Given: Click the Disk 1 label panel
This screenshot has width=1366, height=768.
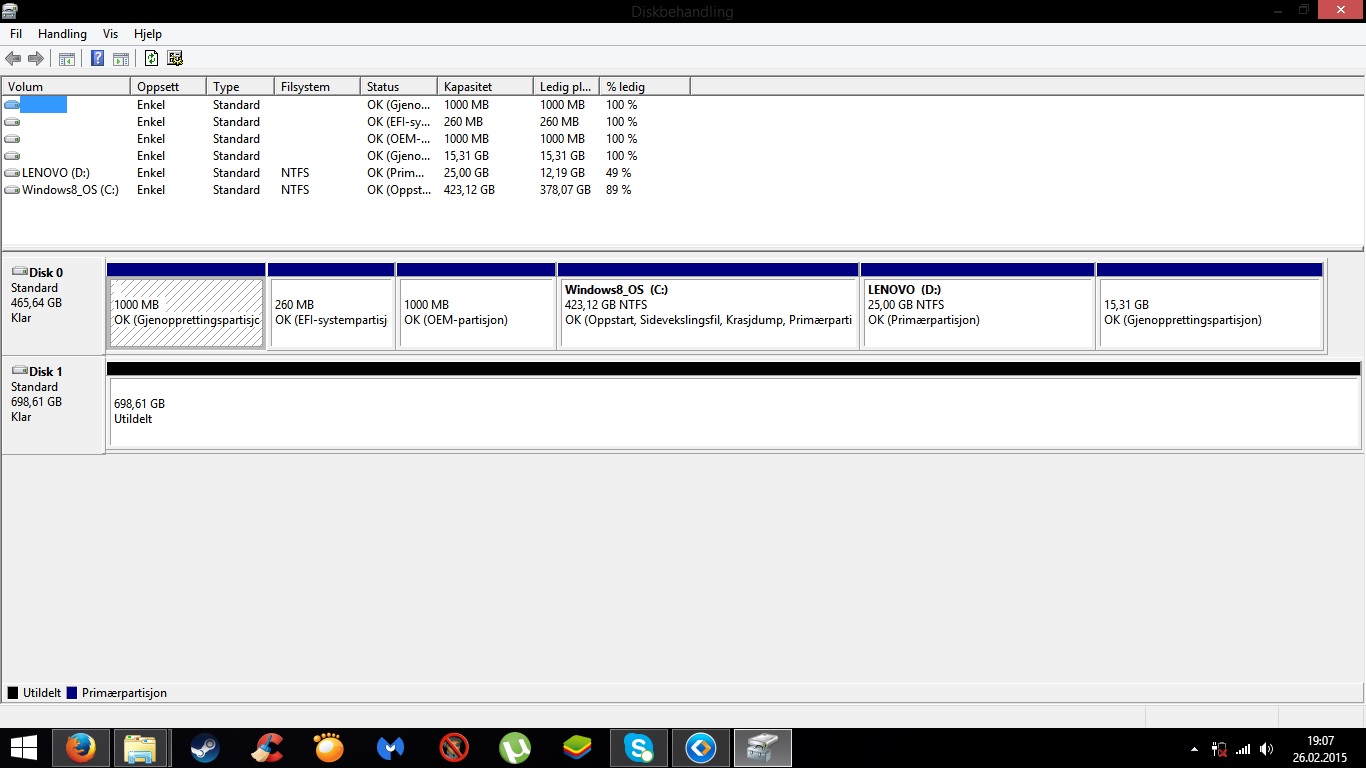Looking at the screenshot, I should pyautogui.click(x=53, y=405).
